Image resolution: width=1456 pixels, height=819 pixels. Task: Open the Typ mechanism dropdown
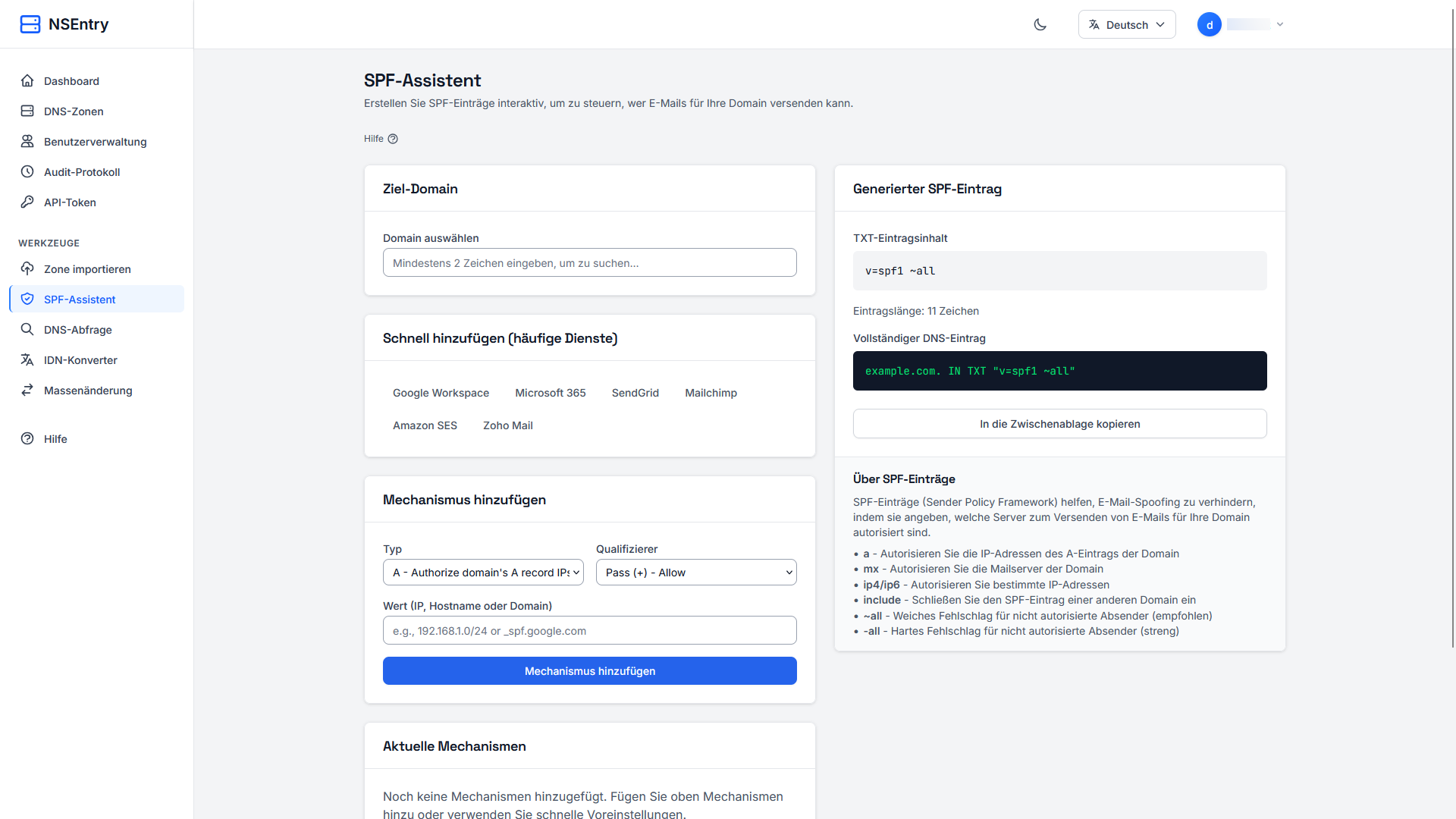[x=483, y=573]
